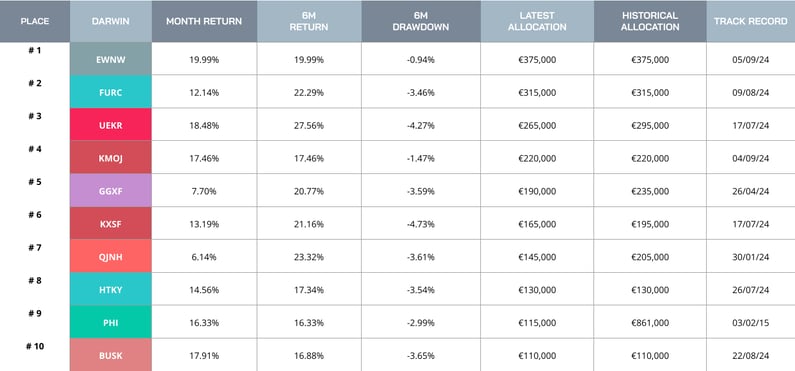This screenshot has width=795, height=371.
Task: Select the EWNW darwin cell
Action: [x=111, y=59]
